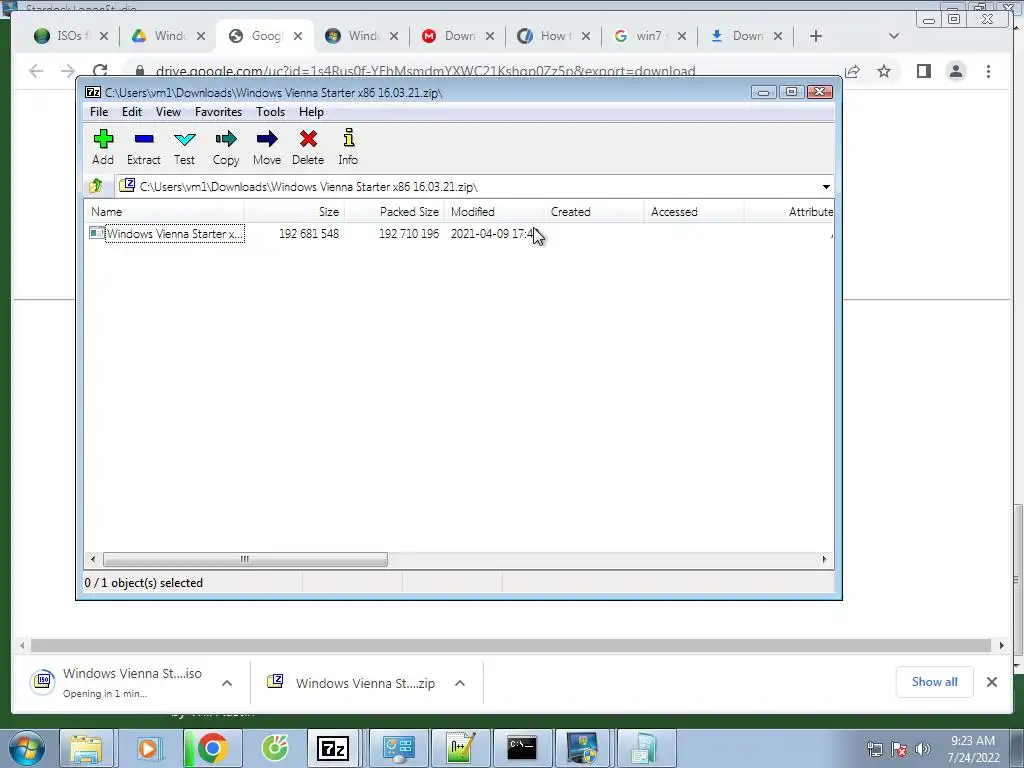Click the Add toolbar icon in 7-Zip
This screenshot has width=1024, height=768.
coord(103,147)
